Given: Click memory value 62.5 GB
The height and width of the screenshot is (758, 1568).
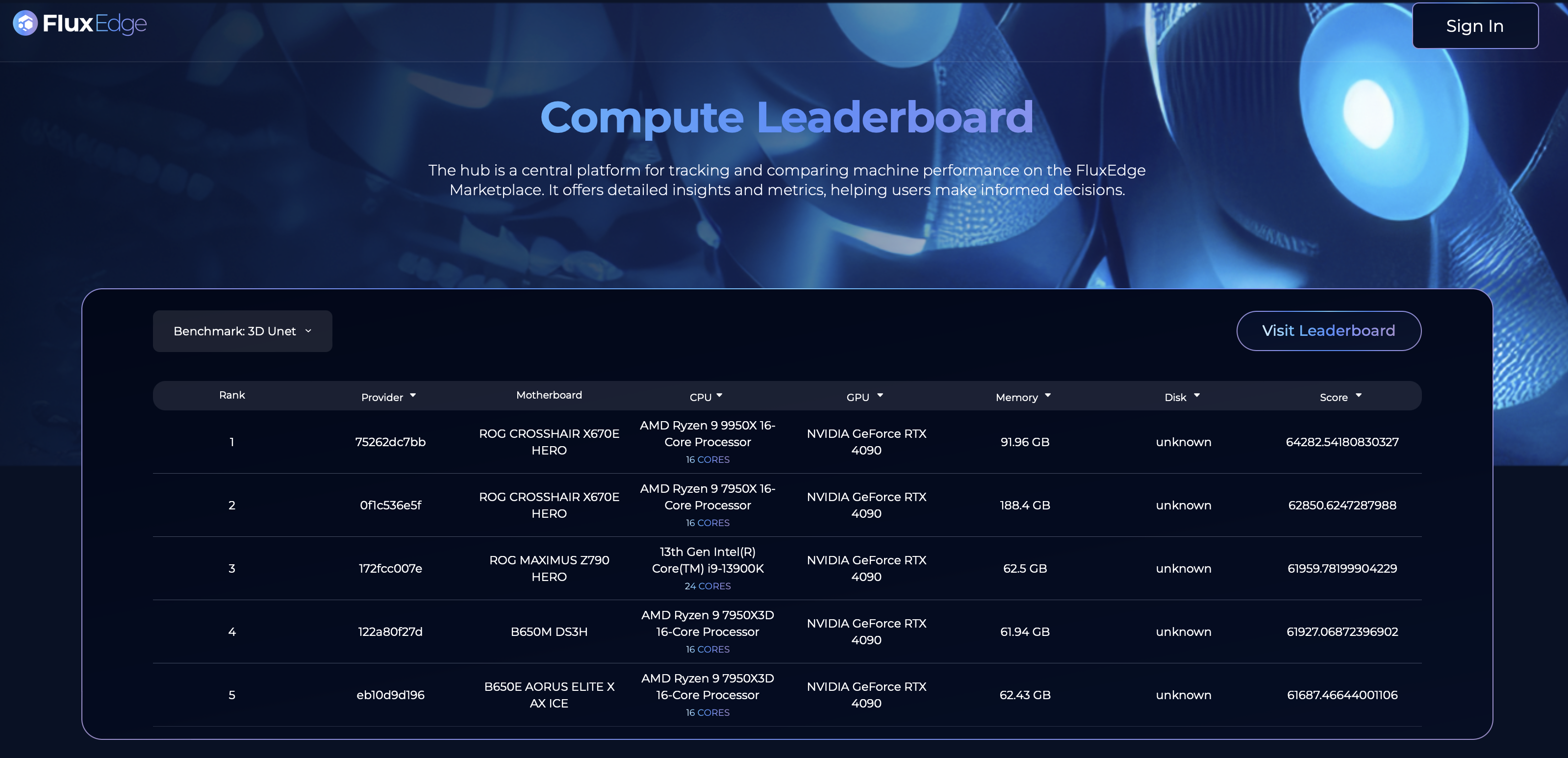Looking at the screenshot, I should (x=1025, y=569).
